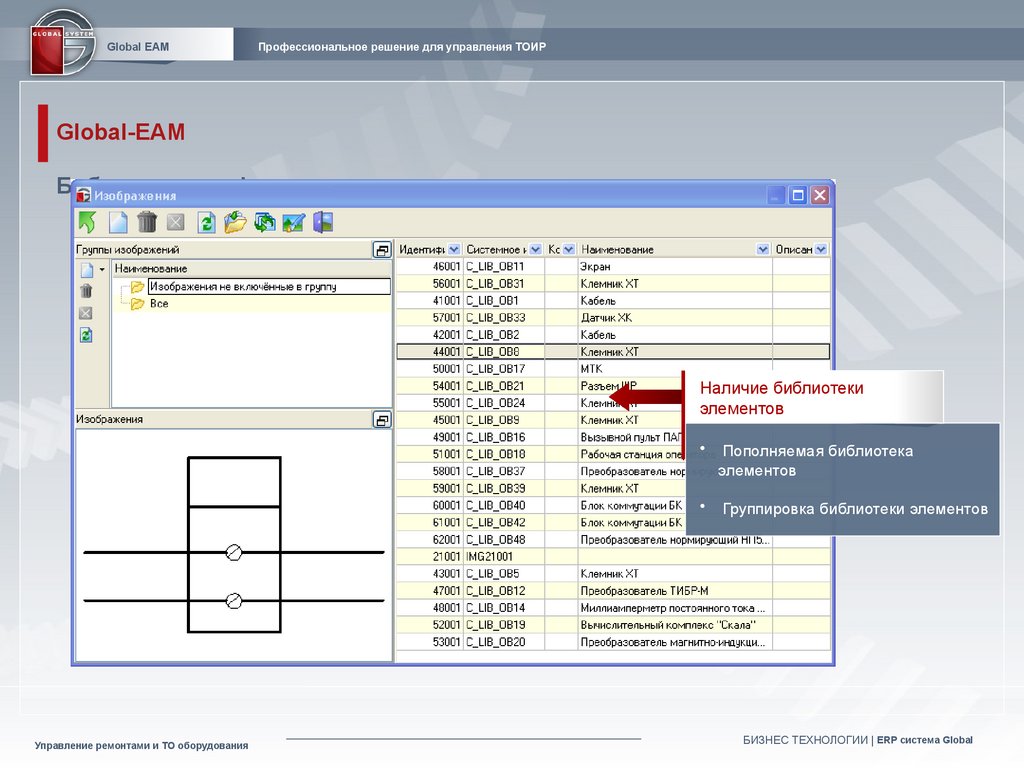Refresh image groups using side panel icon
The image size is (1024, 768).
pyautogui.click(x=86, y=335)
